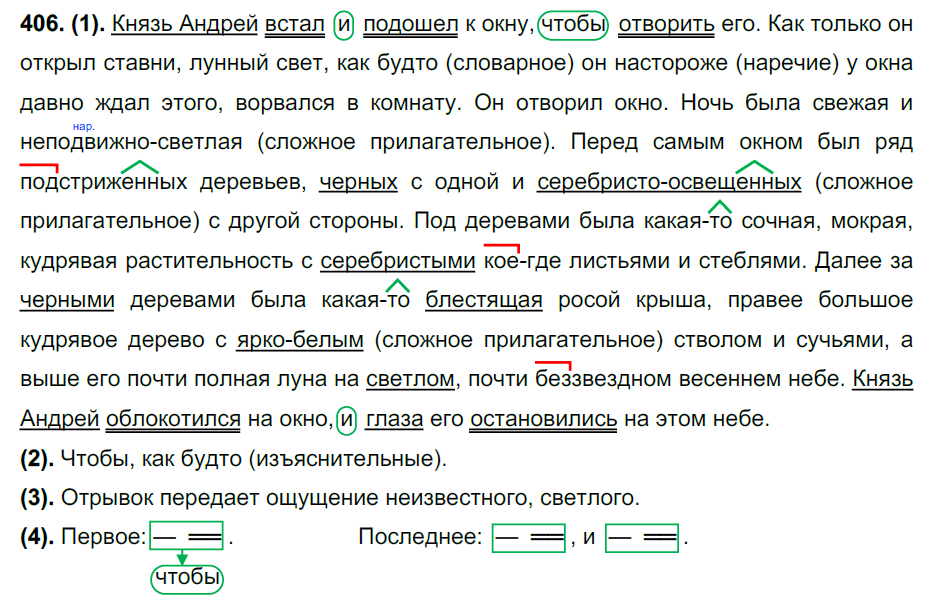Screen dimensions: 929x611
Task: Click the double-underlined word "облокотился"
Action: pos(173,419)
